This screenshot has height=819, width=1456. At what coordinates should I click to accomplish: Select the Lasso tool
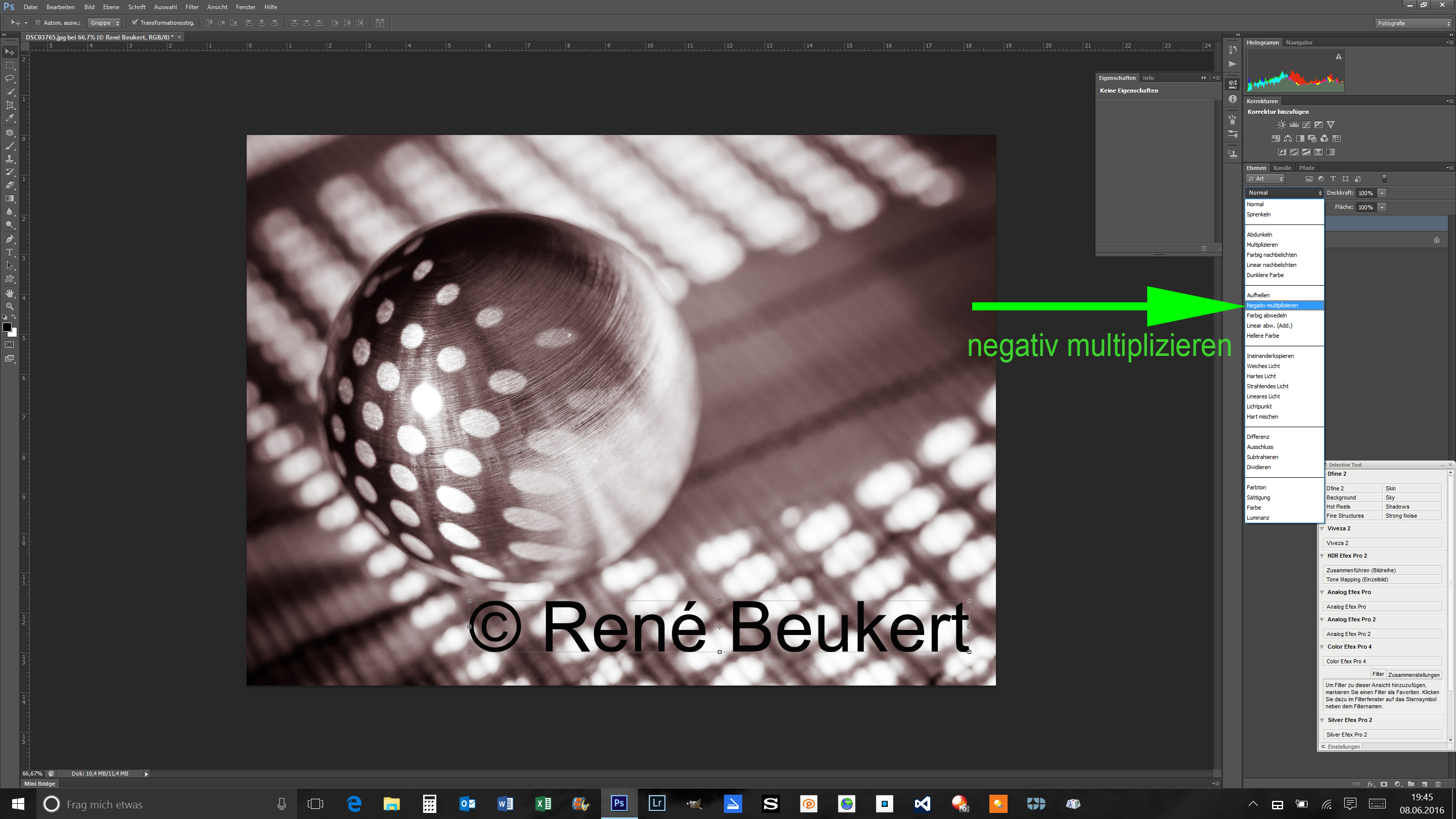[10, 78]
